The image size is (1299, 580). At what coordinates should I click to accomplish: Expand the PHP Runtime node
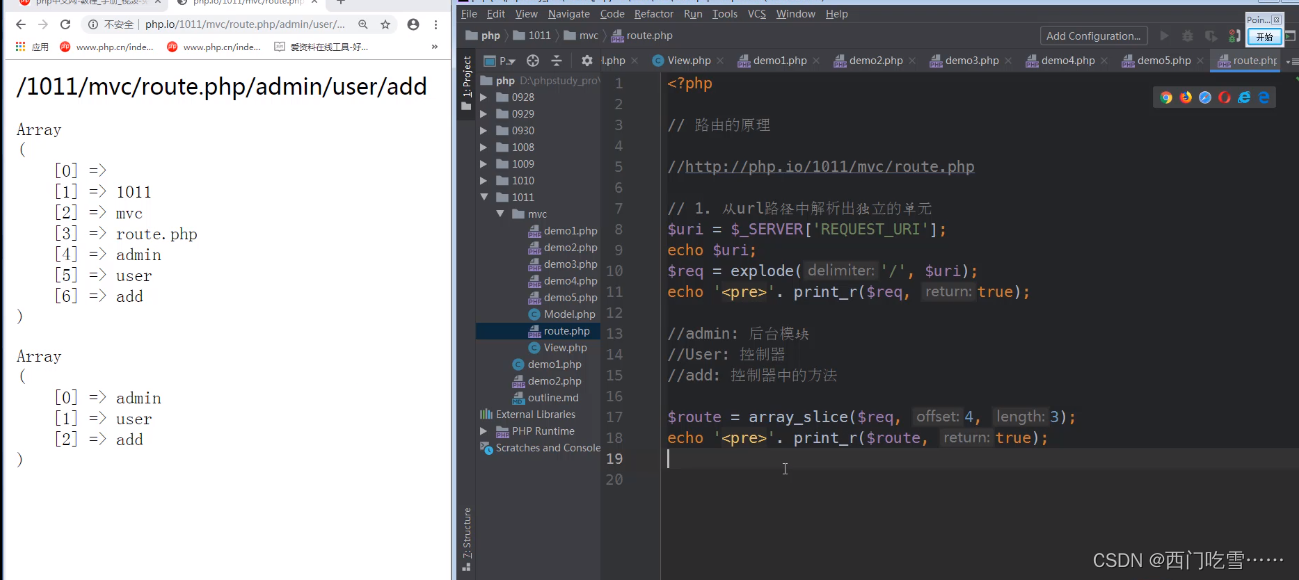click(483, 431)
